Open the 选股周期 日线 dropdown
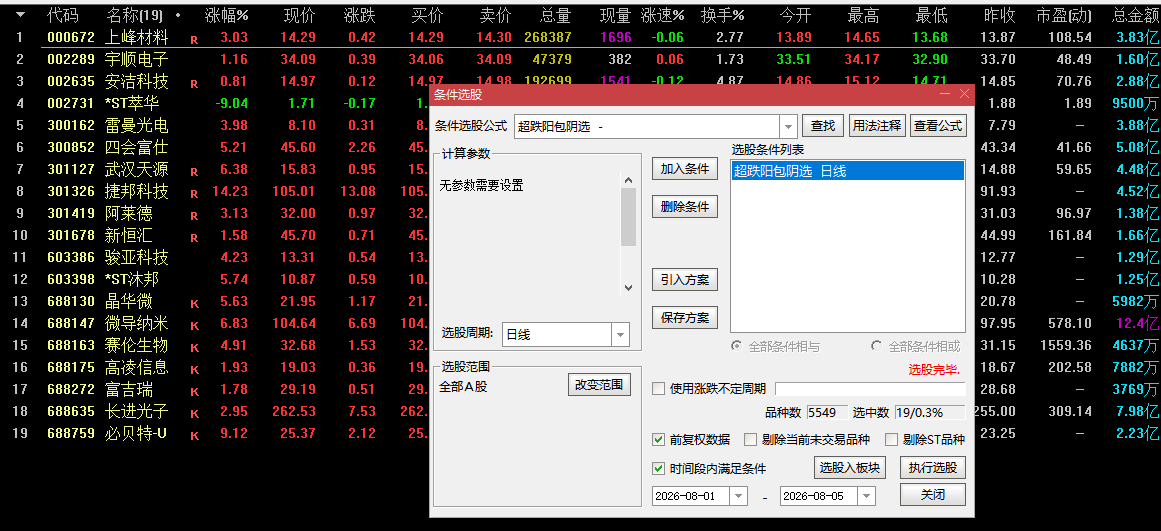The height and width of the screenshot is (531, 1161). 620,335
